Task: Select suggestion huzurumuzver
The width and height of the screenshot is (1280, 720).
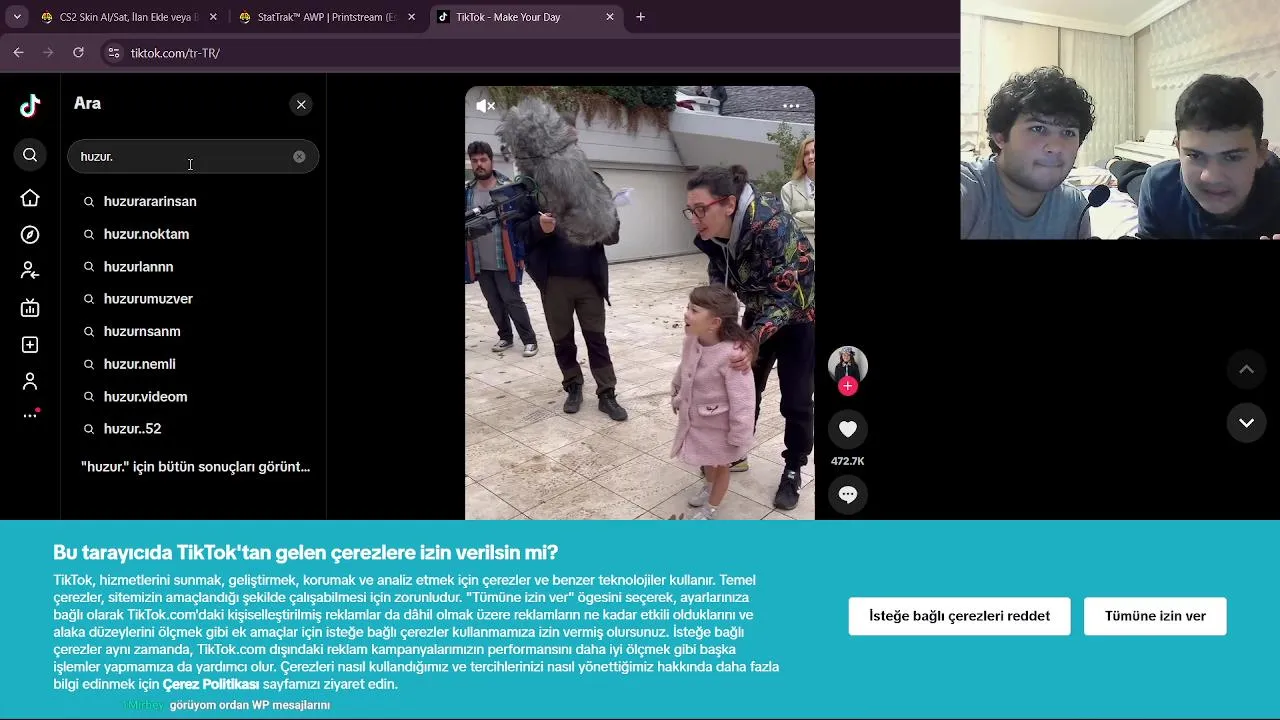Action: tap(193, 299)
